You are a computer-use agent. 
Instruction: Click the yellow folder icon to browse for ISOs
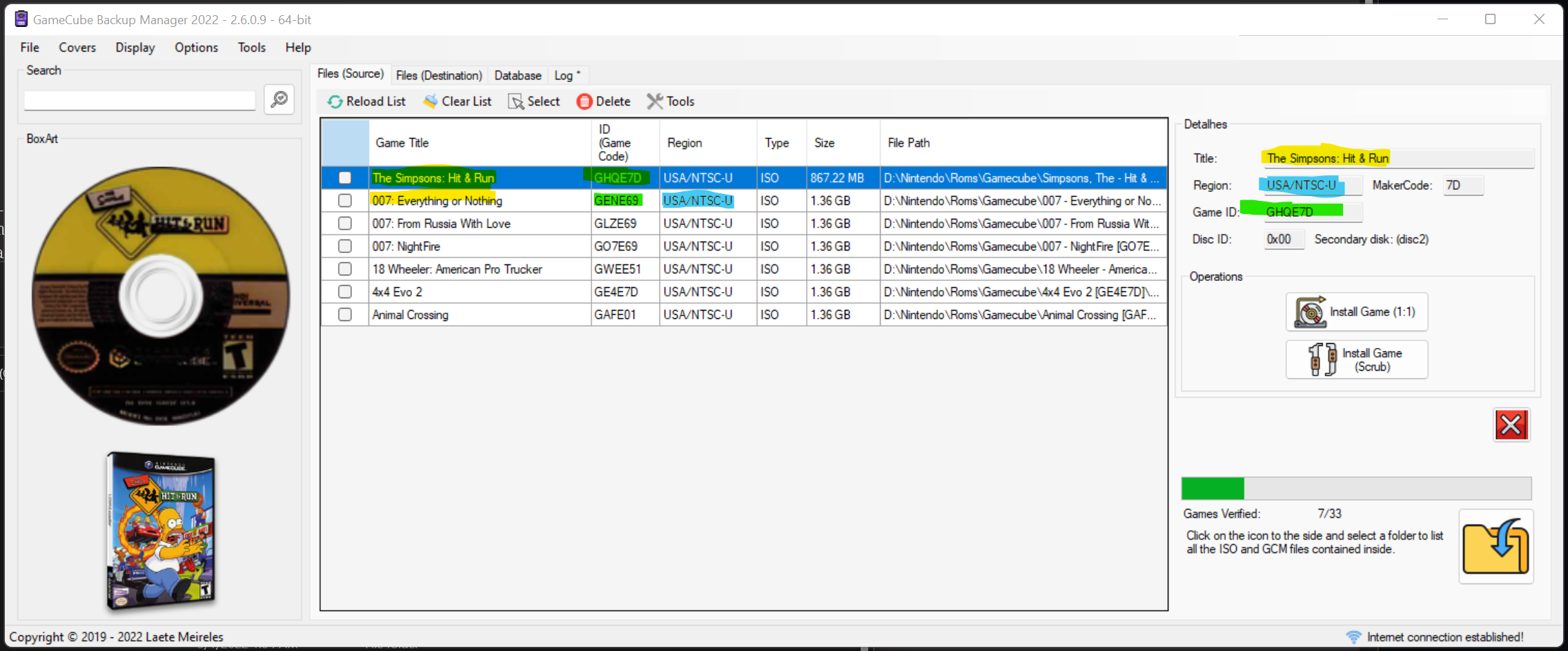[1496, 546]
